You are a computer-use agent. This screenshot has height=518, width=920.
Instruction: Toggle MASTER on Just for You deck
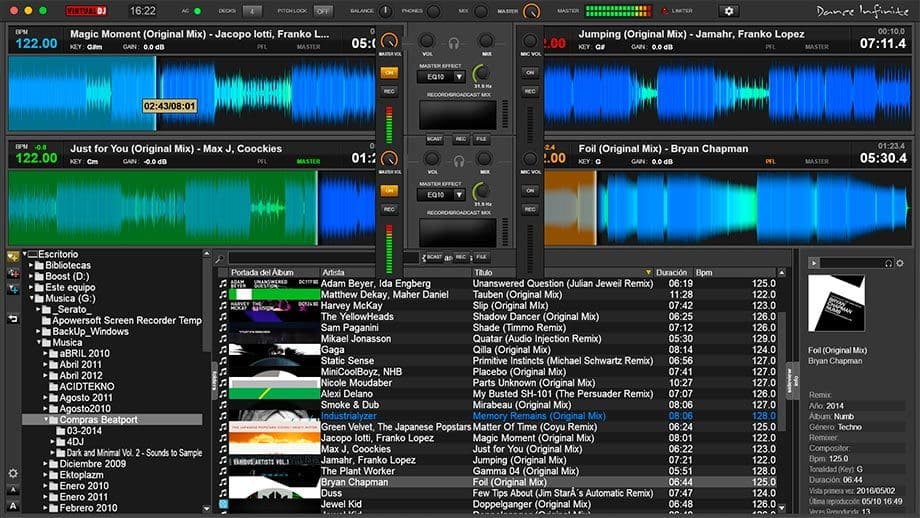(x=308, y=161)
